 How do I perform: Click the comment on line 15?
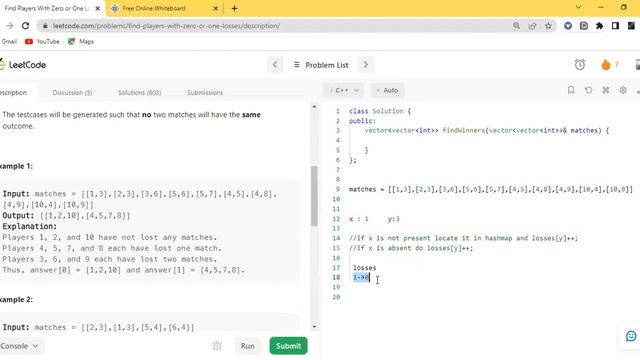click(411, 248)
